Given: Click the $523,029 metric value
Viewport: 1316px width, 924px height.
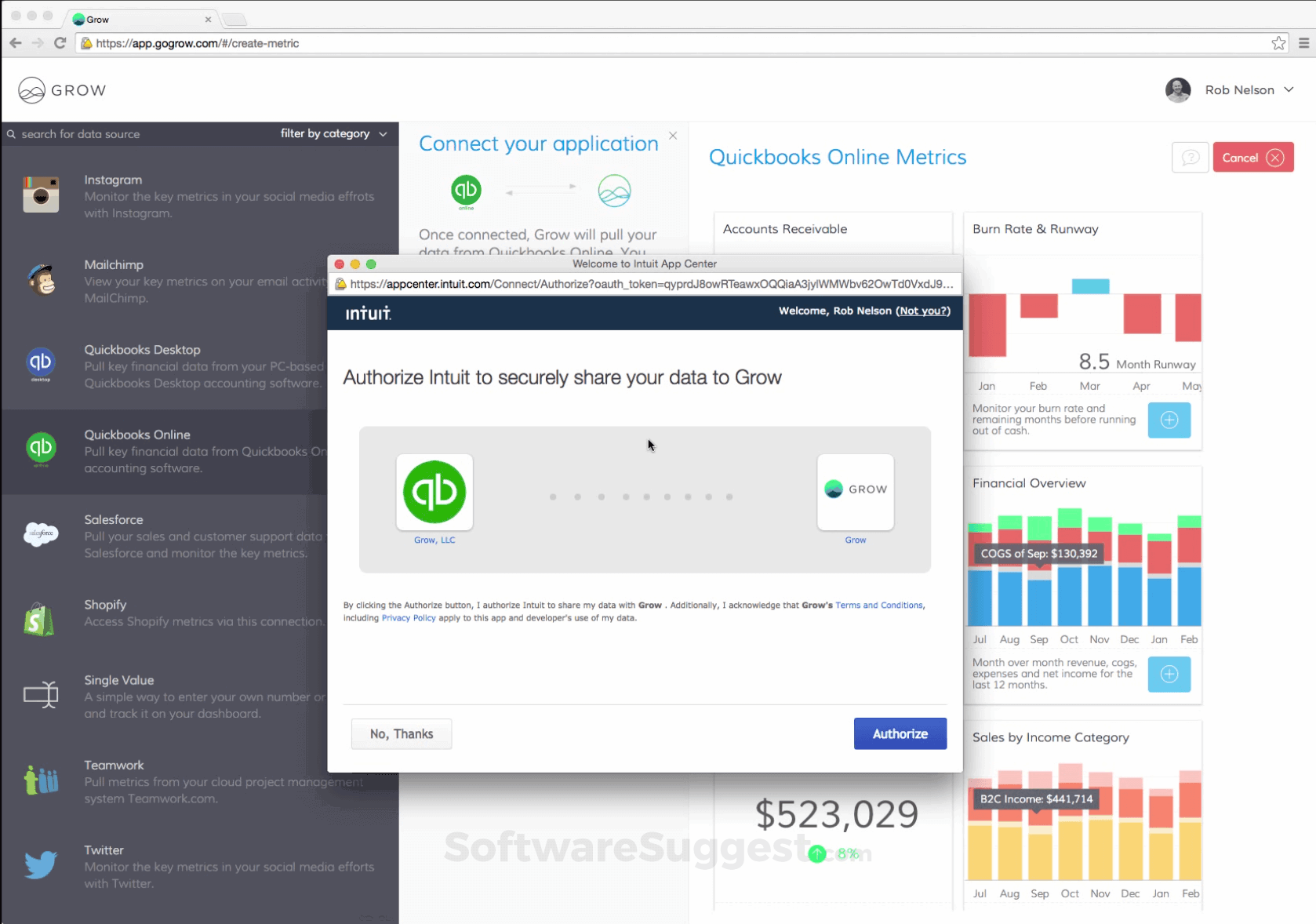Looking at the screenshot, I should click(837, 814).
